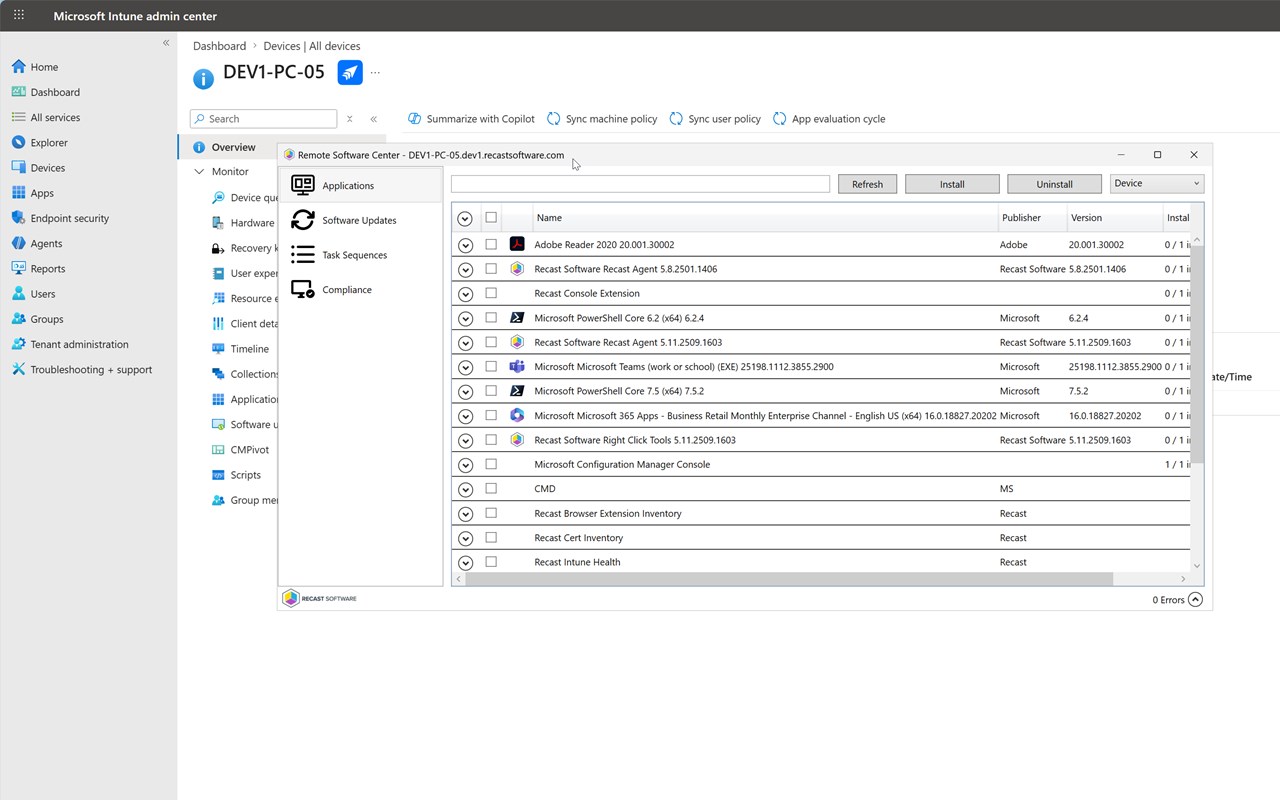
Task: Expand the Adobe Reader 2020 row
Action: [x=465, y=245]
